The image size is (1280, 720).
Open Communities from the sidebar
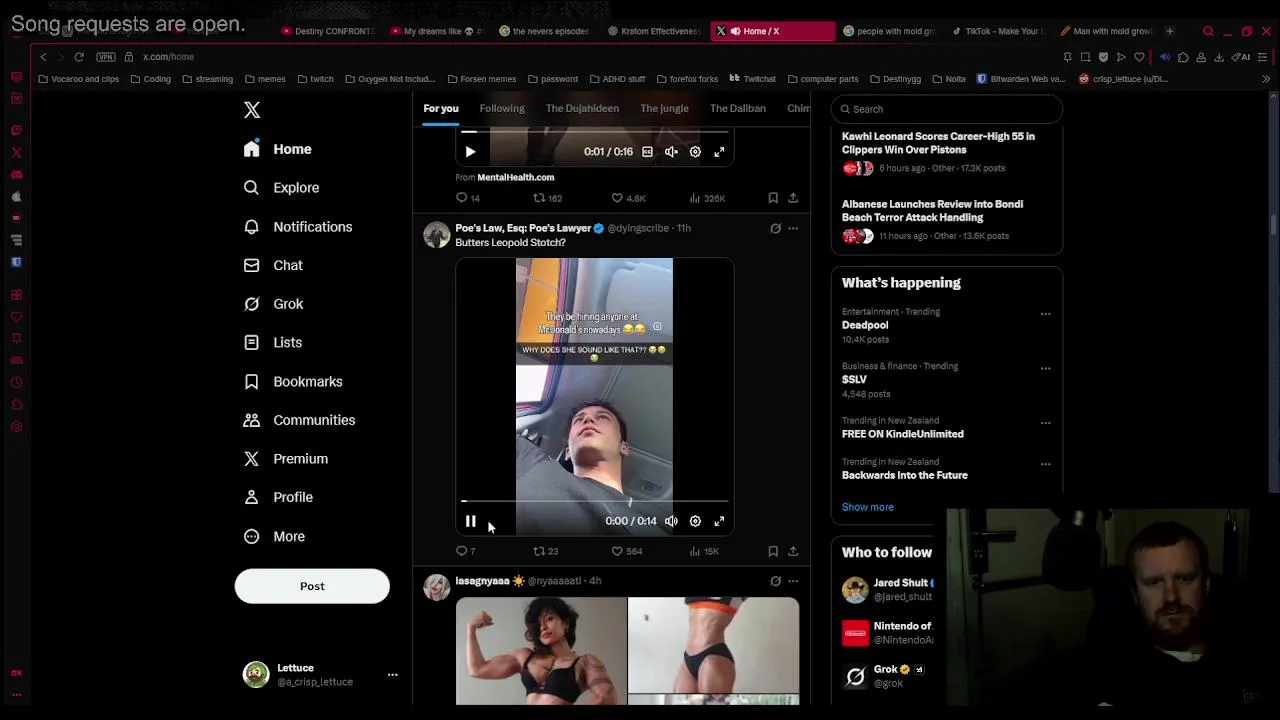[x=299, y=420]
